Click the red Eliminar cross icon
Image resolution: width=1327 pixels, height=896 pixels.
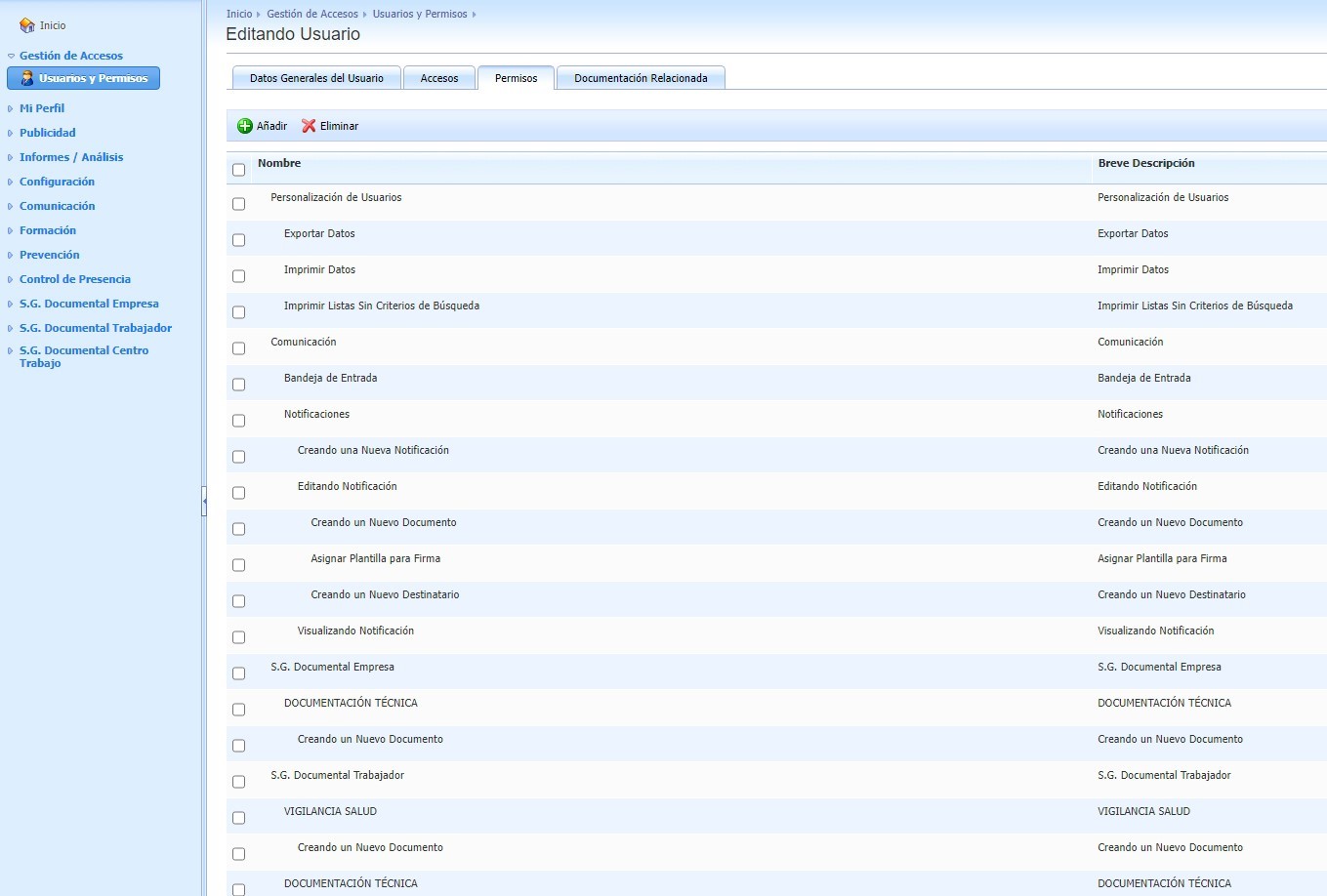(x=309, y=126)
